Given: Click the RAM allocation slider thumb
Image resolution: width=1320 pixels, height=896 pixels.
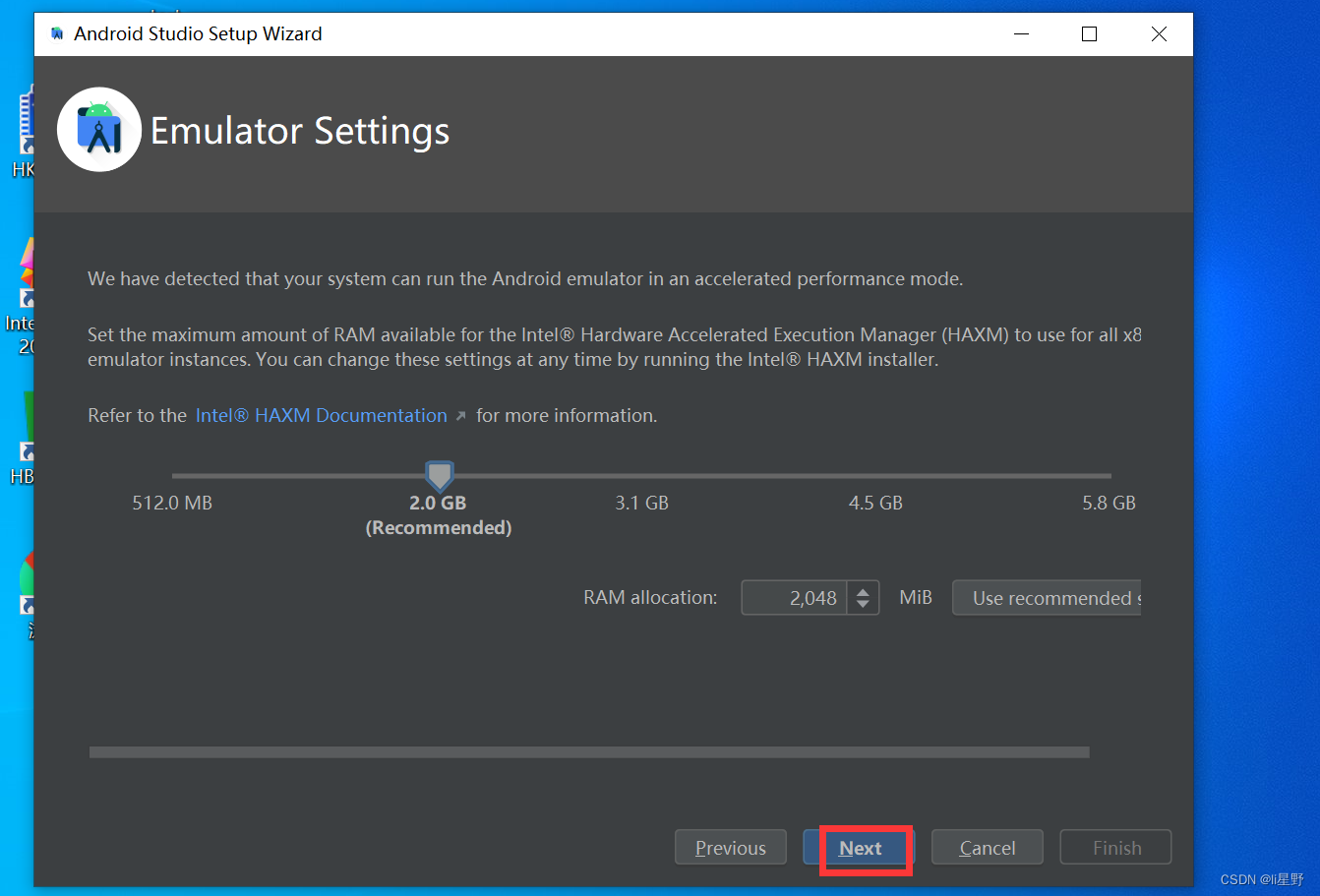Looking at the screenshot, I should (x=440, y=477).
